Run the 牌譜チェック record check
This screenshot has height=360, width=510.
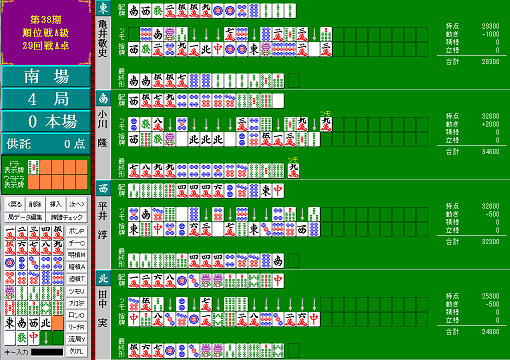[x=67, y=217]
